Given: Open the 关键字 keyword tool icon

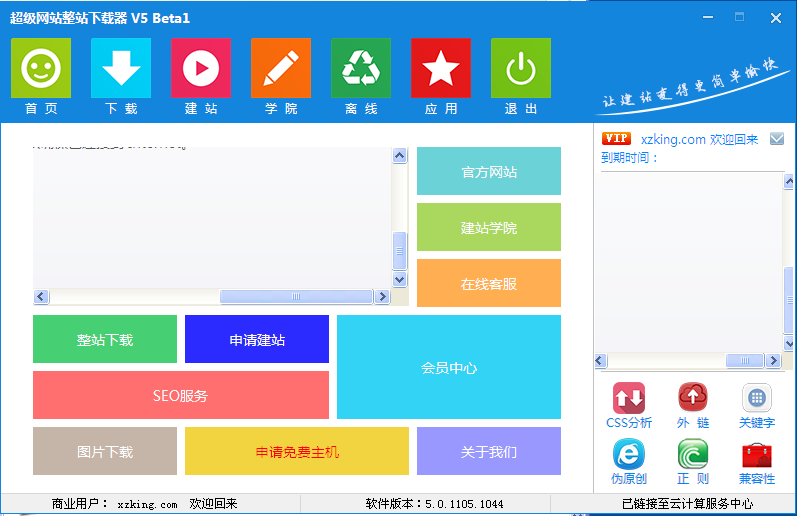Looking at the screenshot, I should pos(756,398).
